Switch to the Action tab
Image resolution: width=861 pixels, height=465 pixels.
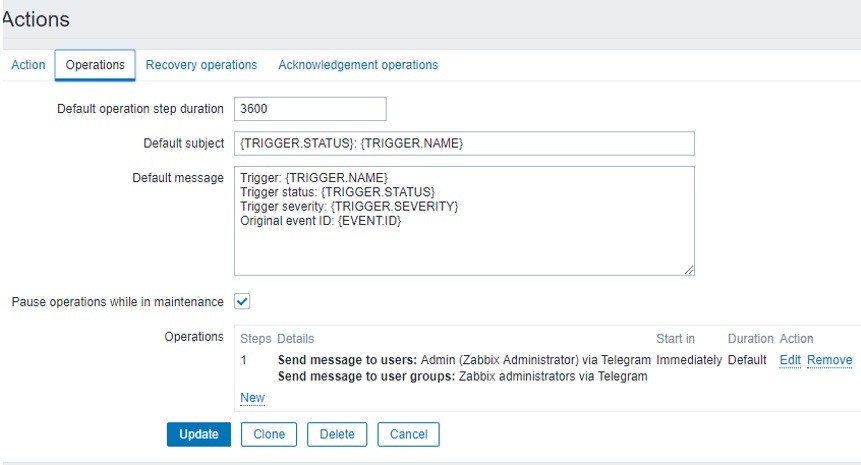pos(28,65)
